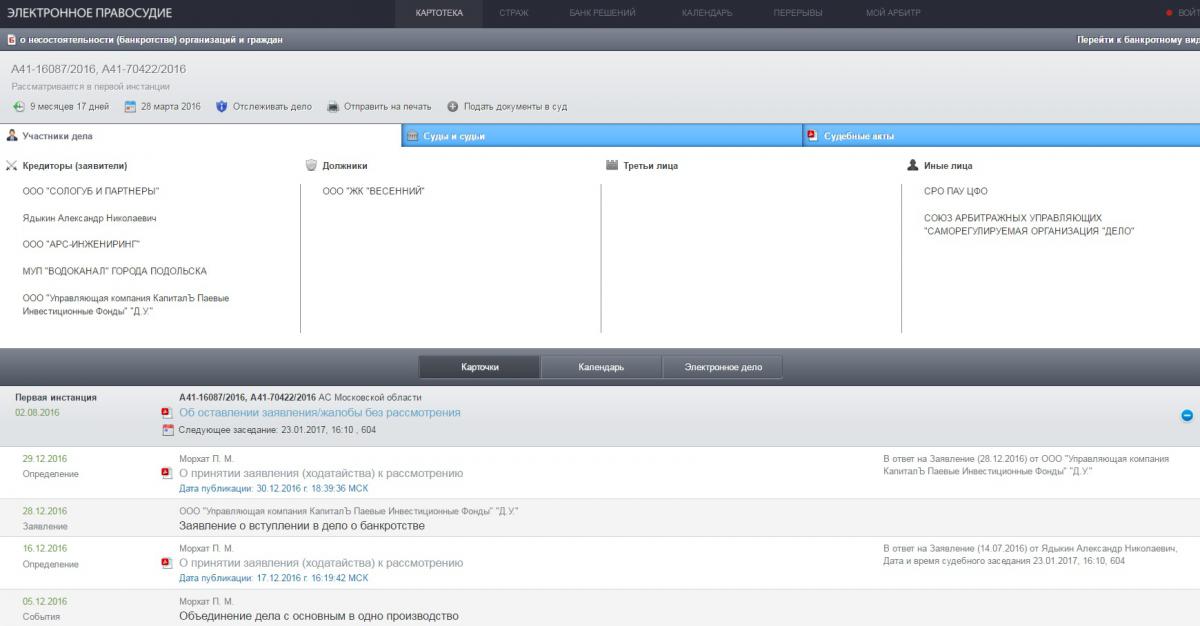
Task: Click calendar icon beside 28 марта 2016
Action: pos(130,107)
